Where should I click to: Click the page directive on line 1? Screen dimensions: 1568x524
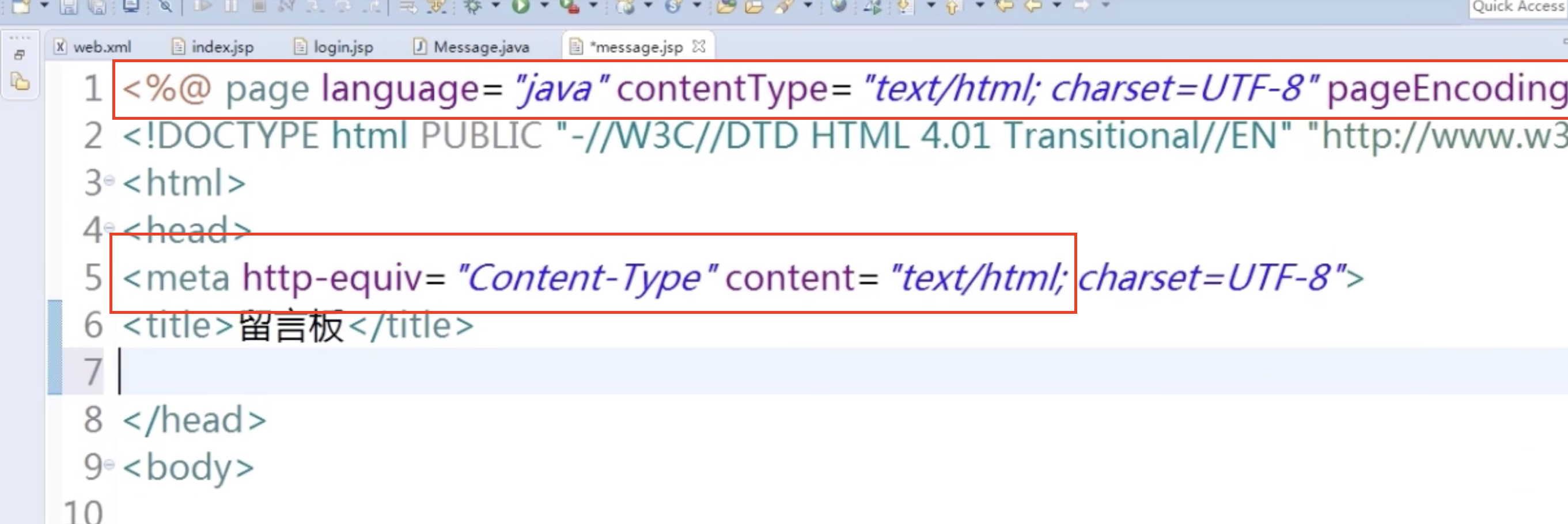coord(845,89)
